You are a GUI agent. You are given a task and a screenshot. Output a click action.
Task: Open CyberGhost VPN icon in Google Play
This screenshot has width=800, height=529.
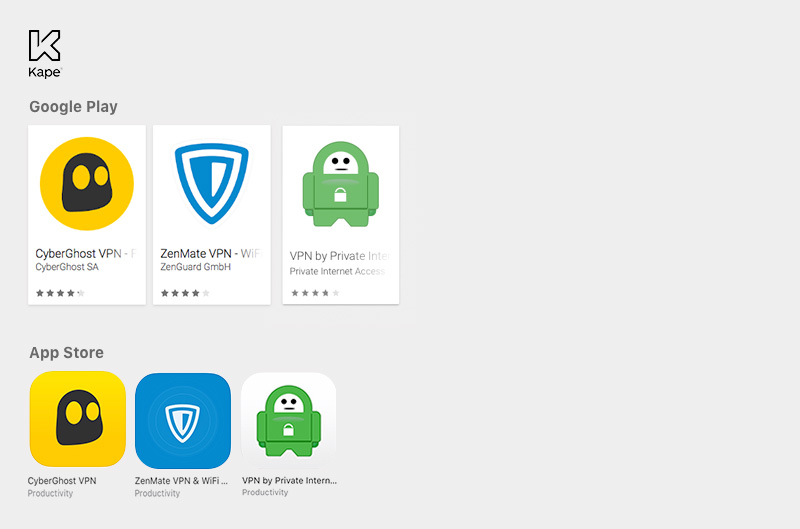coord(87,184)
